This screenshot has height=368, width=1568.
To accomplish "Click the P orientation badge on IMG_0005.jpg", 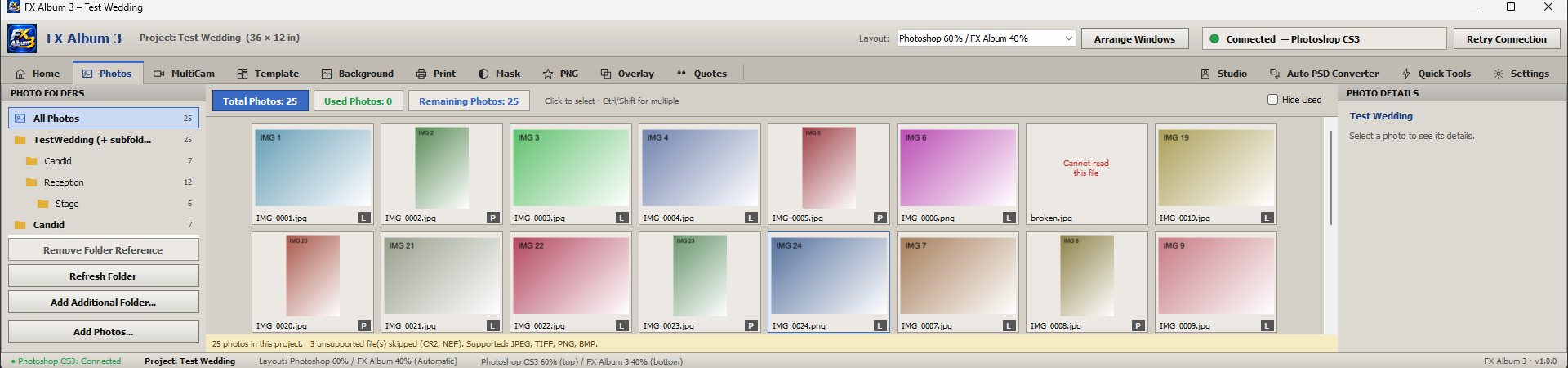I will (880, 218).
